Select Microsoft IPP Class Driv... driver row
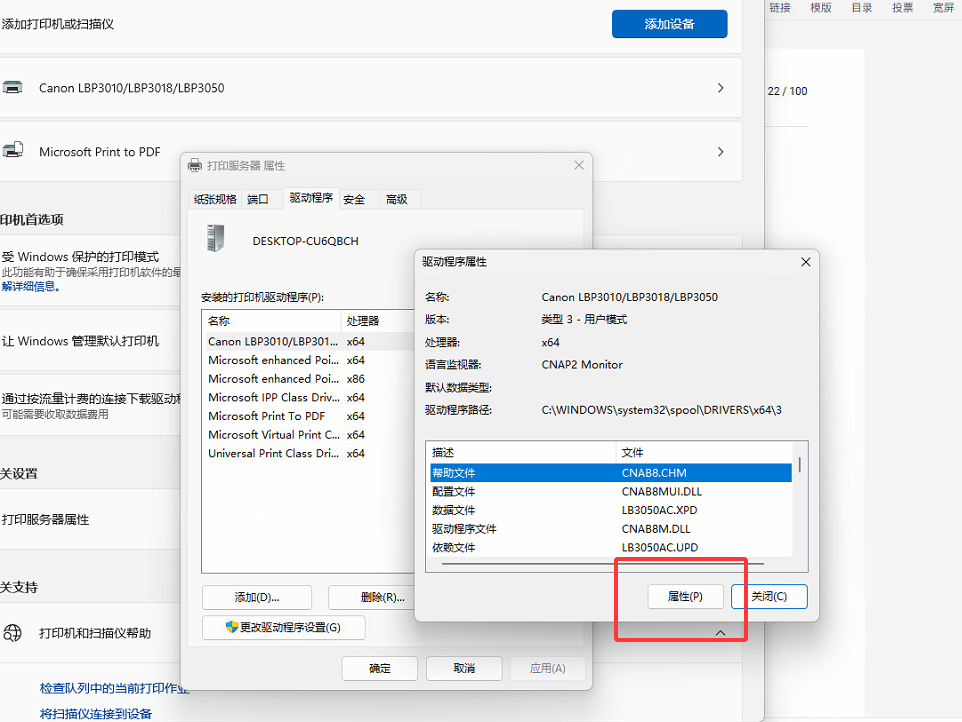This screenshot has height=722, width=962. pyautogui.click(x=310, y=397)
